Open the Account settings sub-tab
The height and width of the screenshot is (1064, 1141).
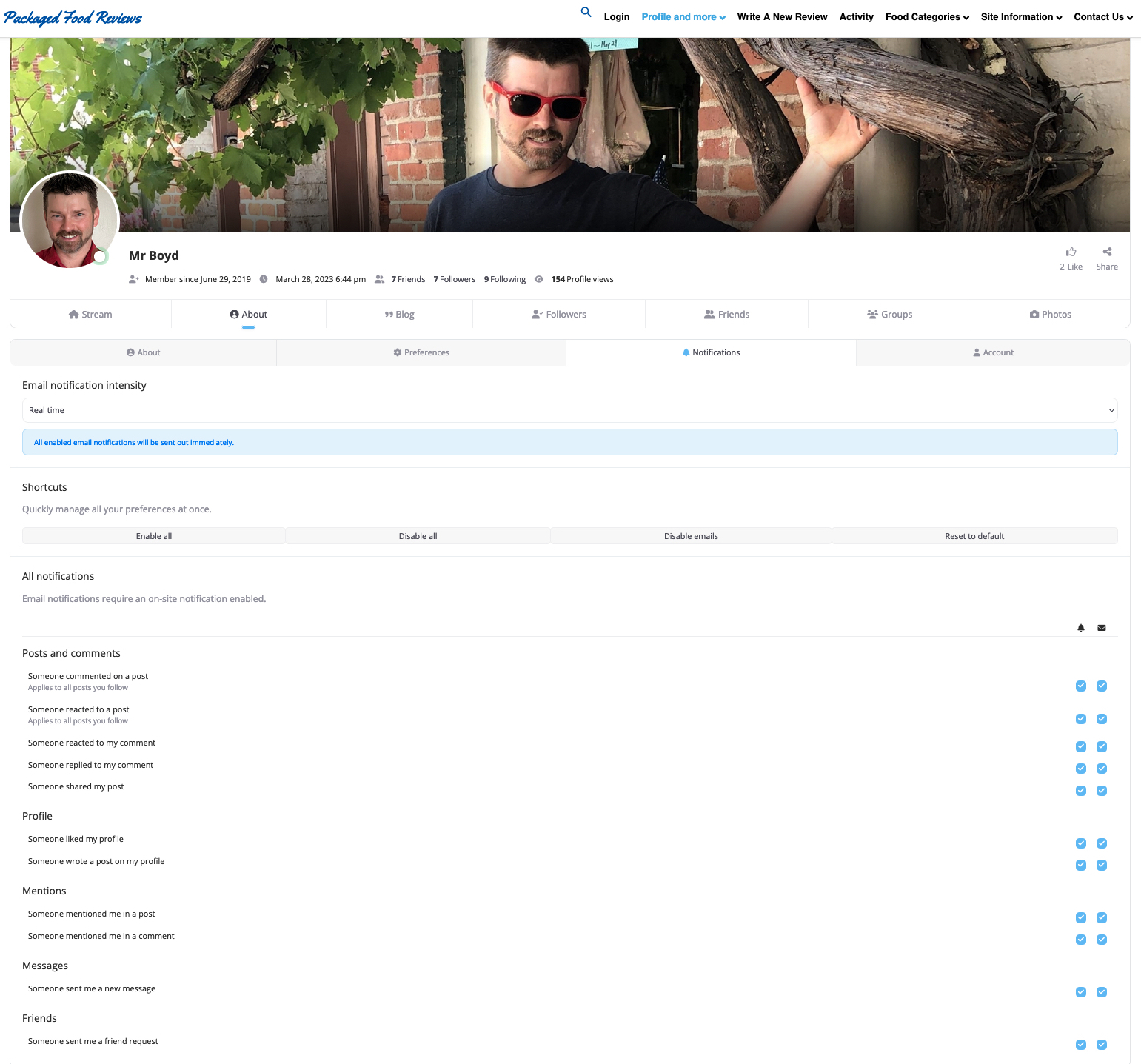coord(993,353)
